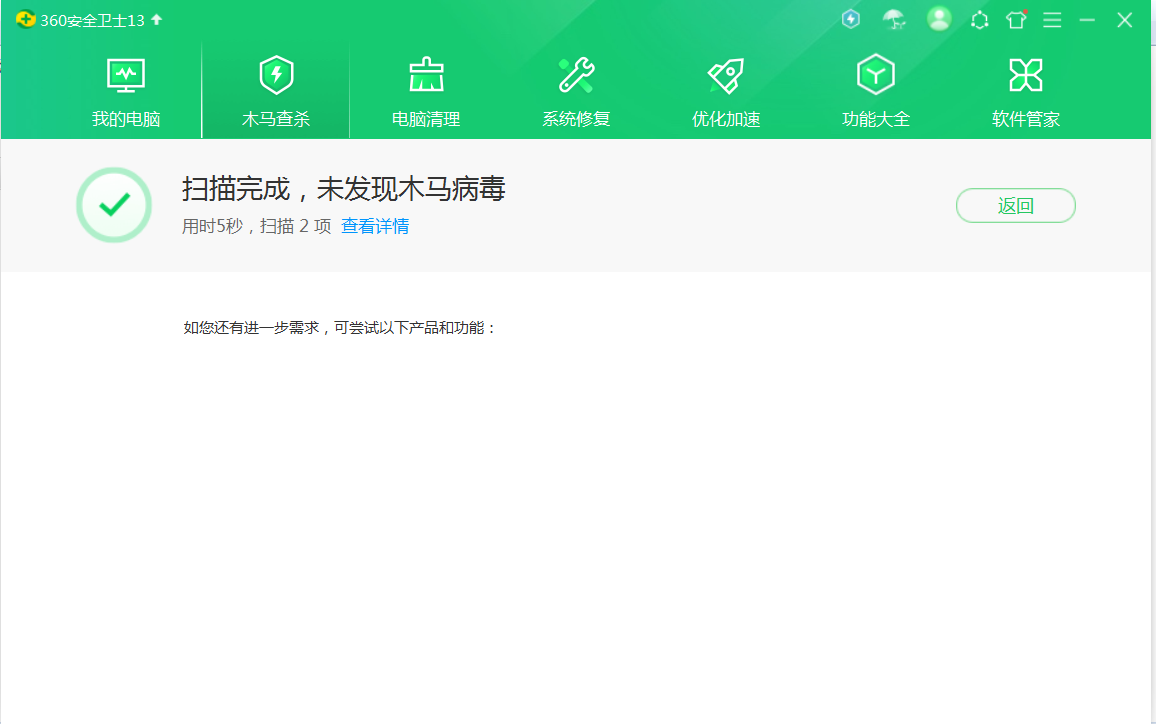Viewport: 1156px width, 724px height.
Task: Click the 360 logo in title bar
Action: (25, 20)
